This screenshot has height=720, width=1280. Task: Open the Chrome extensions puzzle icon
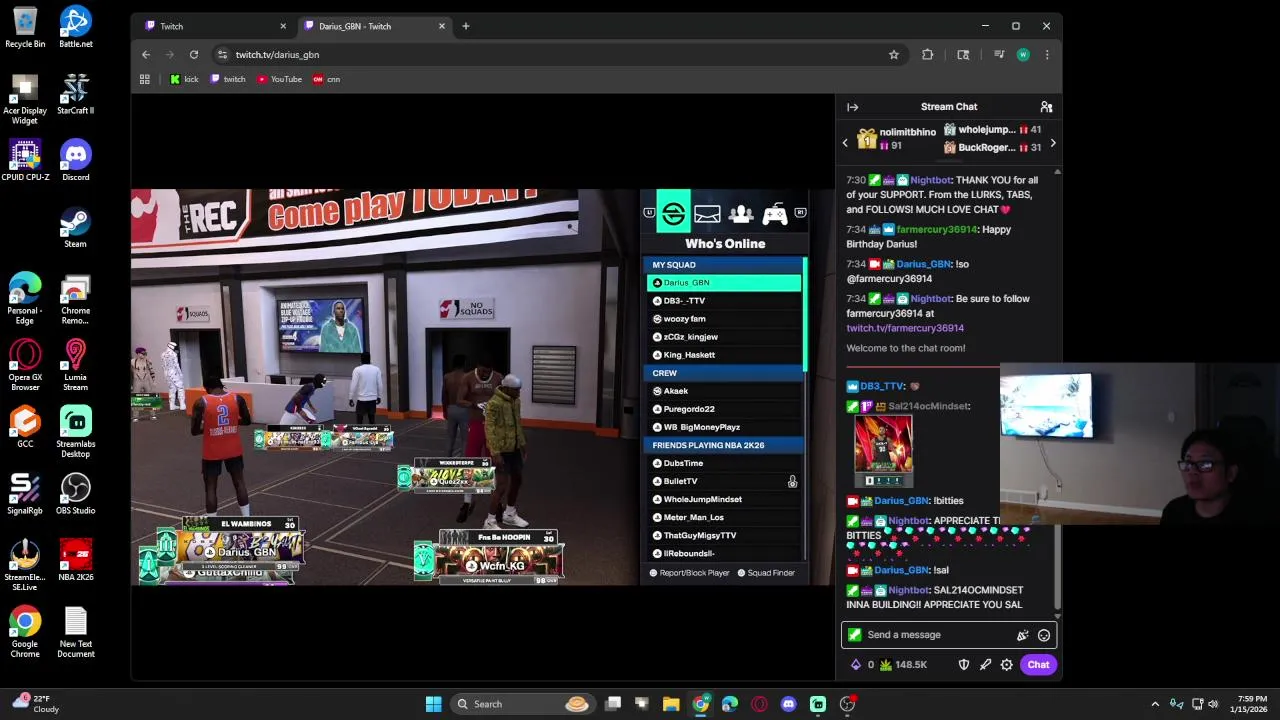[x=928, y=55]
